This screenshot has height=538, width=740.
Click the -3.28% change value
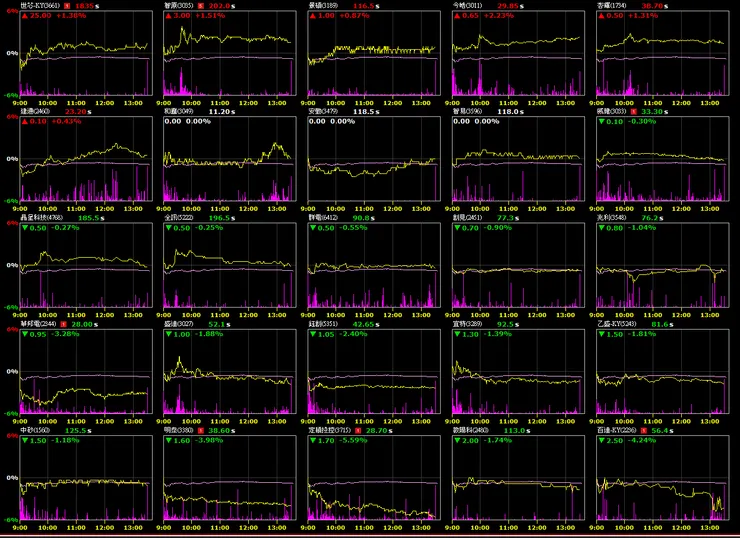(x=66, y=334)
